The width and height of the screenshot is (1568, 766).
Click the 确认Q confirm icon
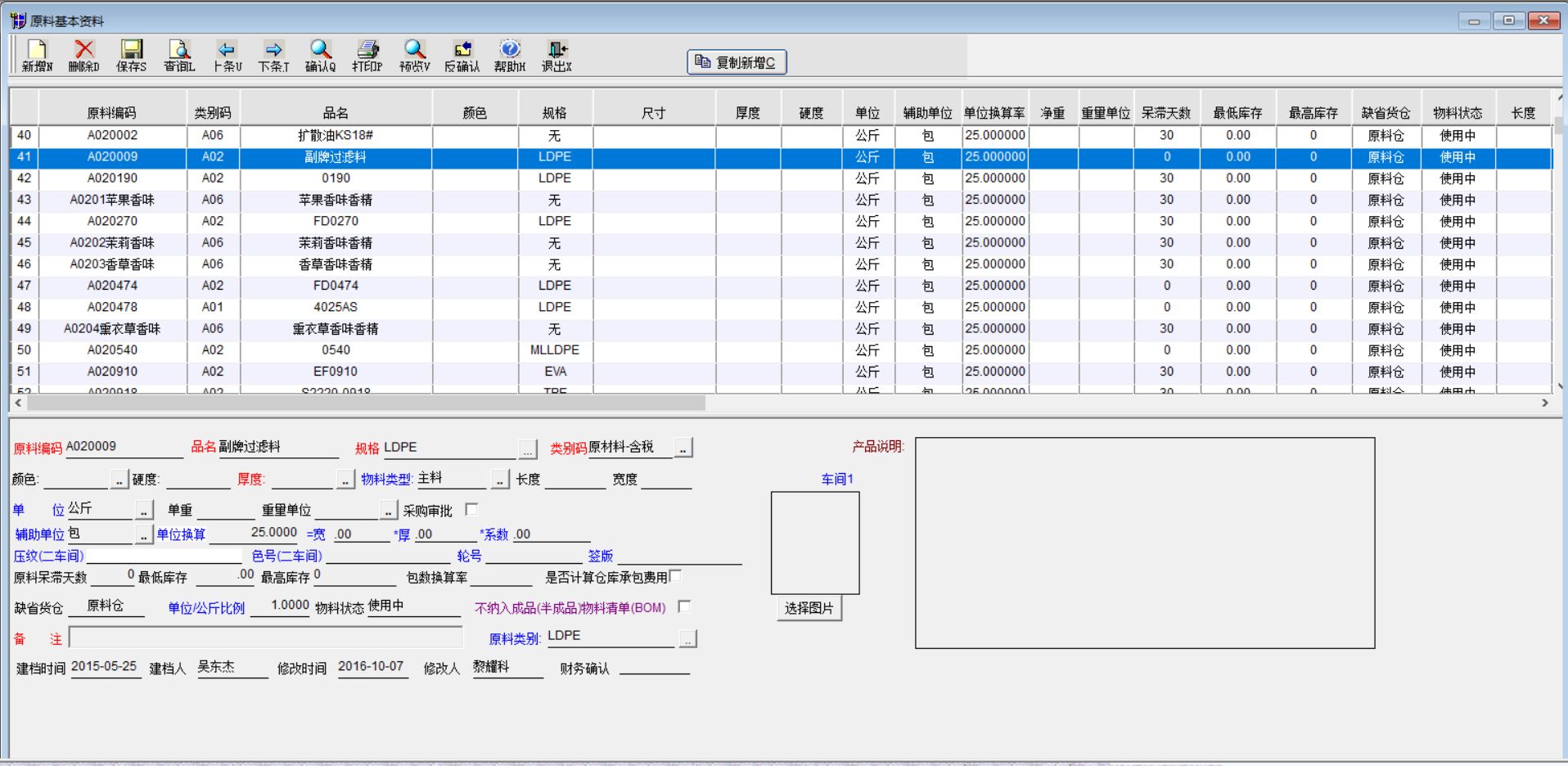tap(320, 56)
